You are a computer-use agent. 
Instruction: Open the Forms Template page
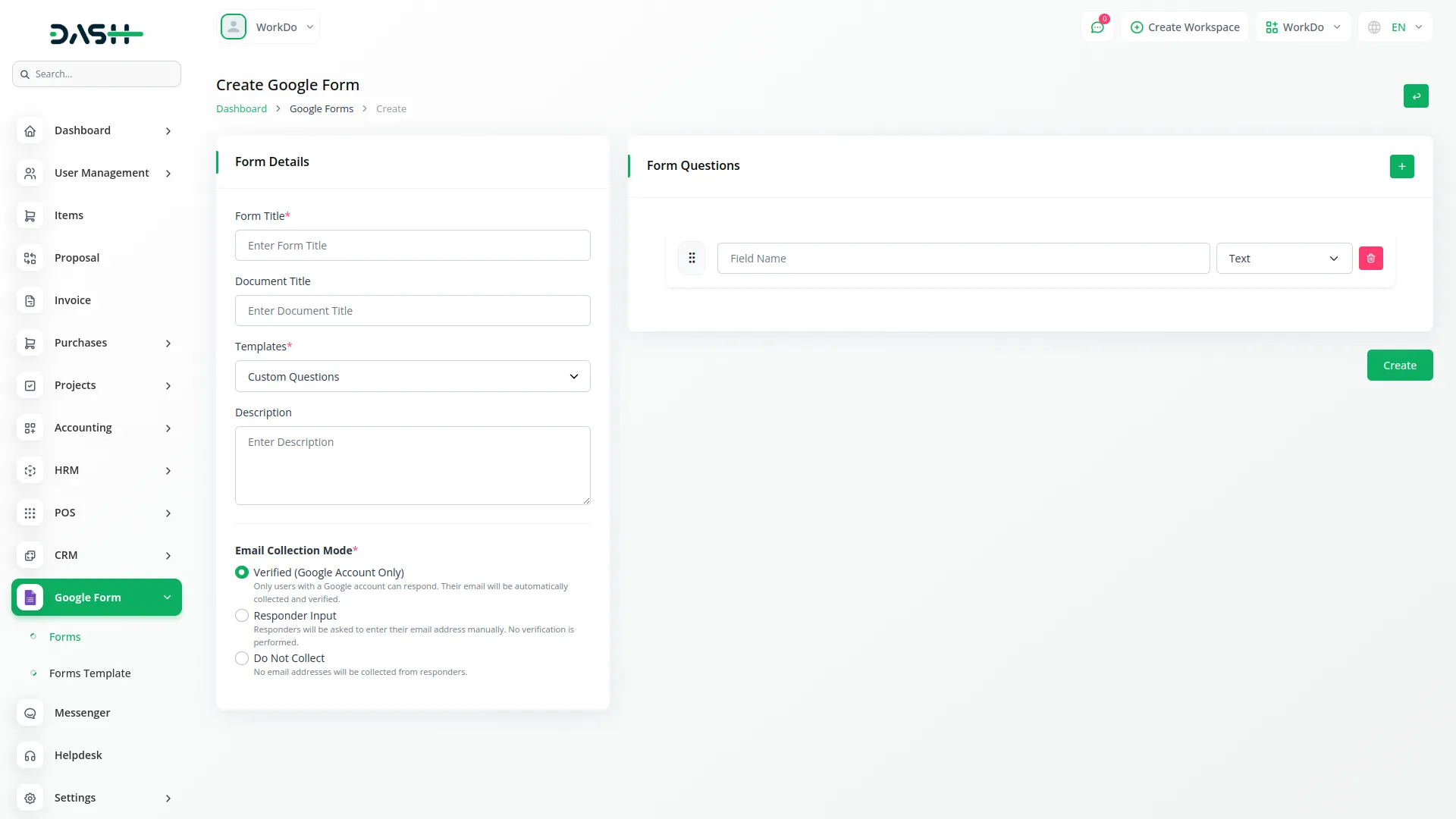89,673
